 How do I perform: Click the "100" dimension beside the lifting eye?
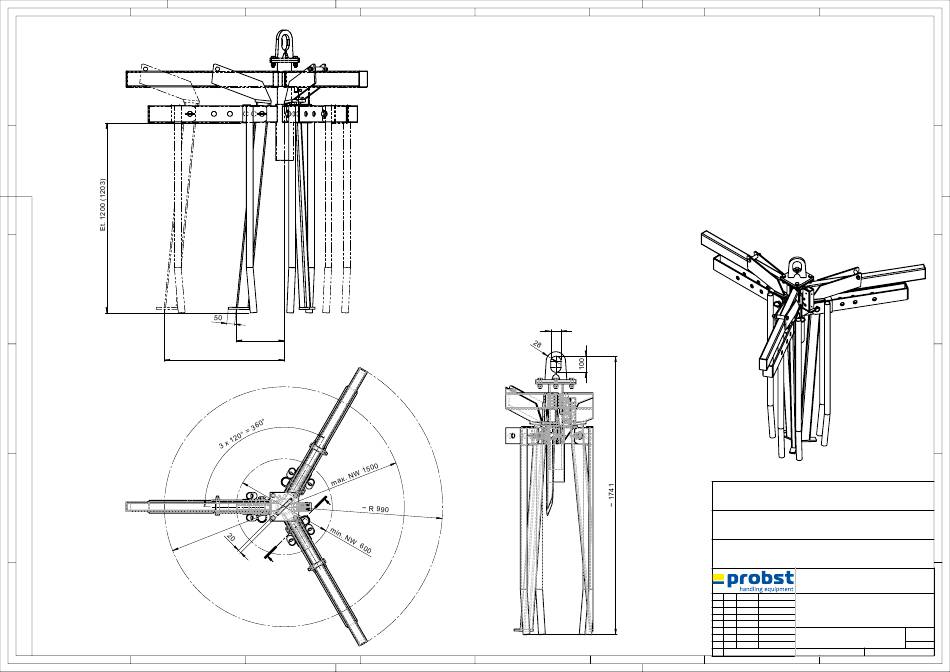[x=582, y=364]
